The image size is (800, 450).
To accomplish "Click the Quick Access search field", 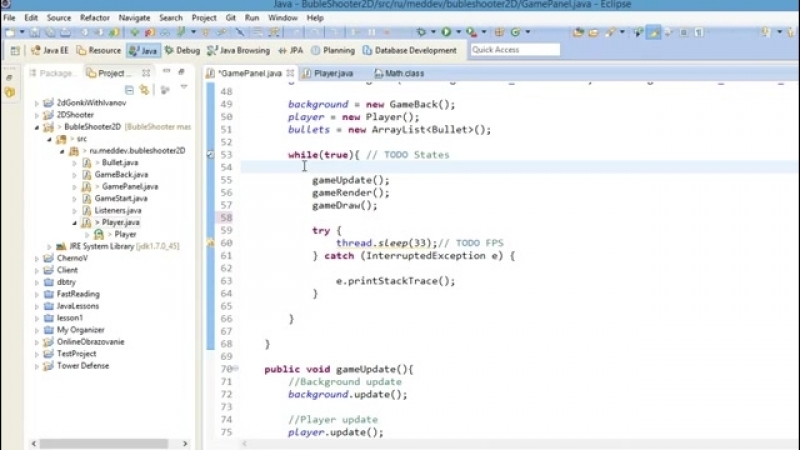I will click(x=514, y=50).
